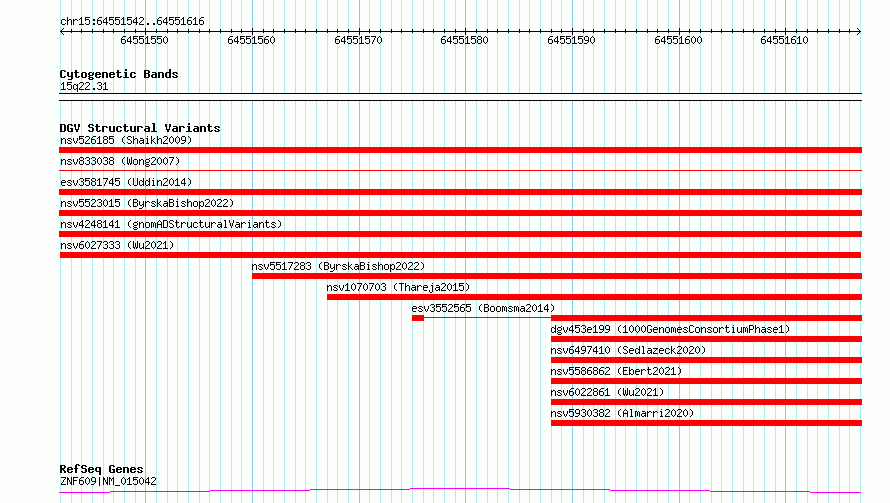Viewport: 890px width, 503px height.
Task: Open nsv5523015 (ByrskaBishop2022) variant details
Action: [x=147, y=203]
